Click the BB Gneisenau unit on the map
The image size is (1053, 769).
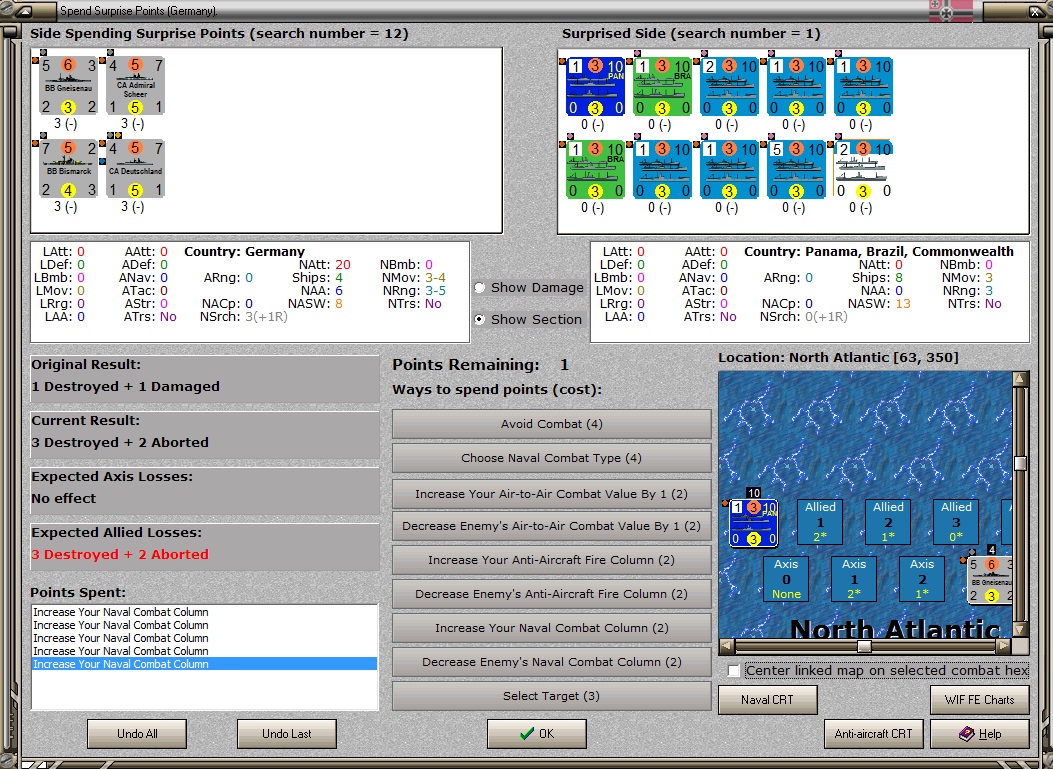[990, 580]
